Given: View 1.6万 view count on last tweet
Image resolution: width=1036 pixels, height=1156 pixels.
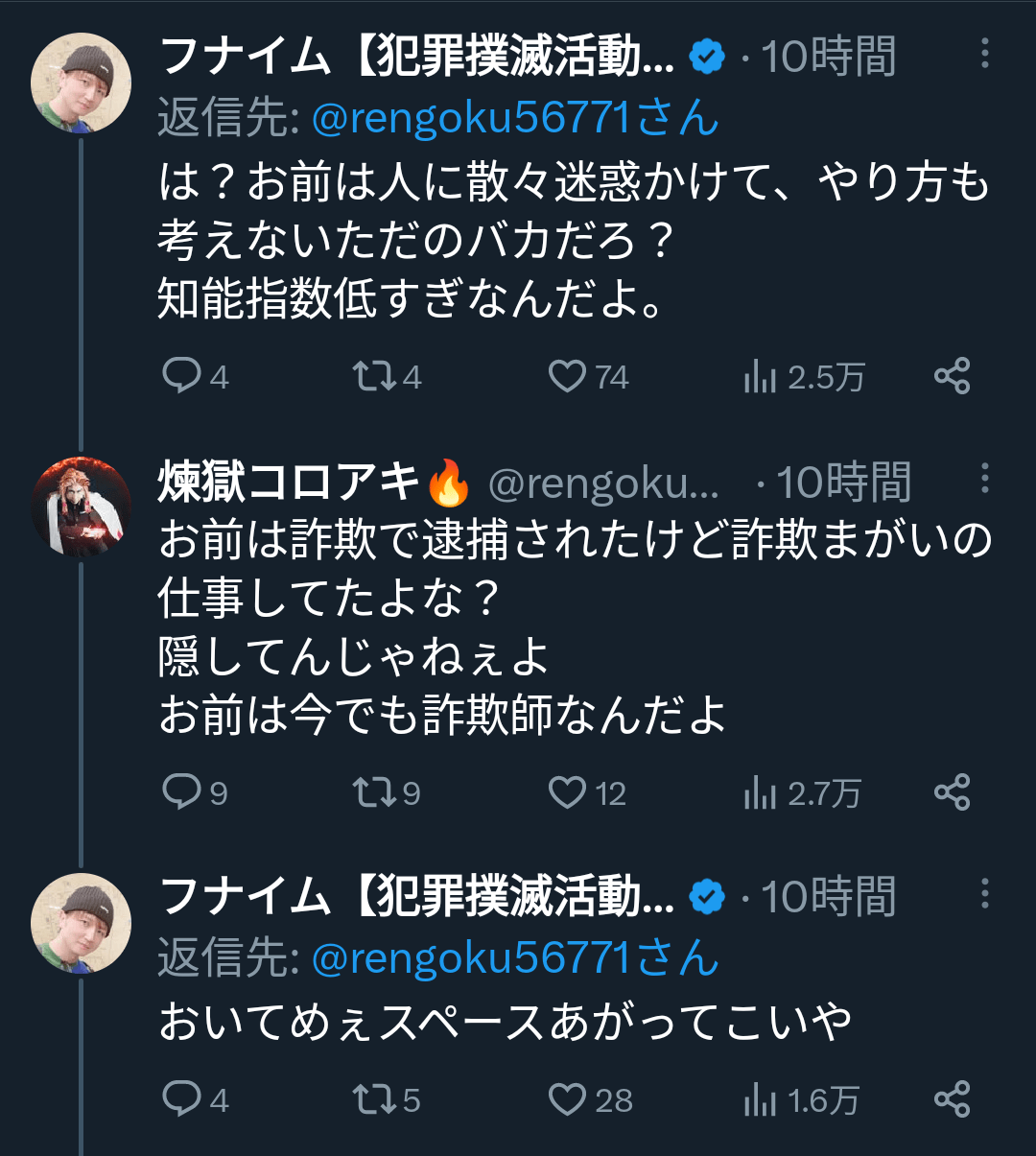Looking at the screenshot, I should [x=800, y=1100].
